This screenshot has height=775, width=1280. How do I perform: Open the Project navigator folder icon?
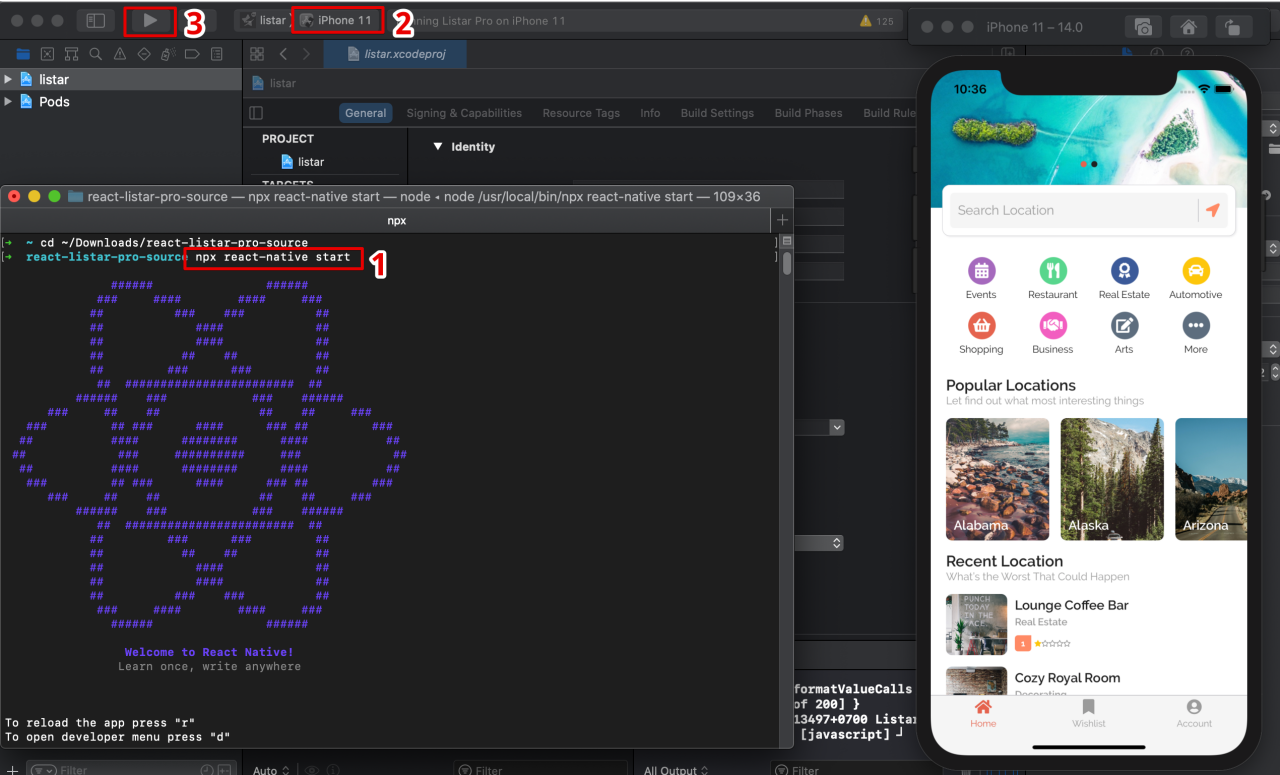[23, 54]
